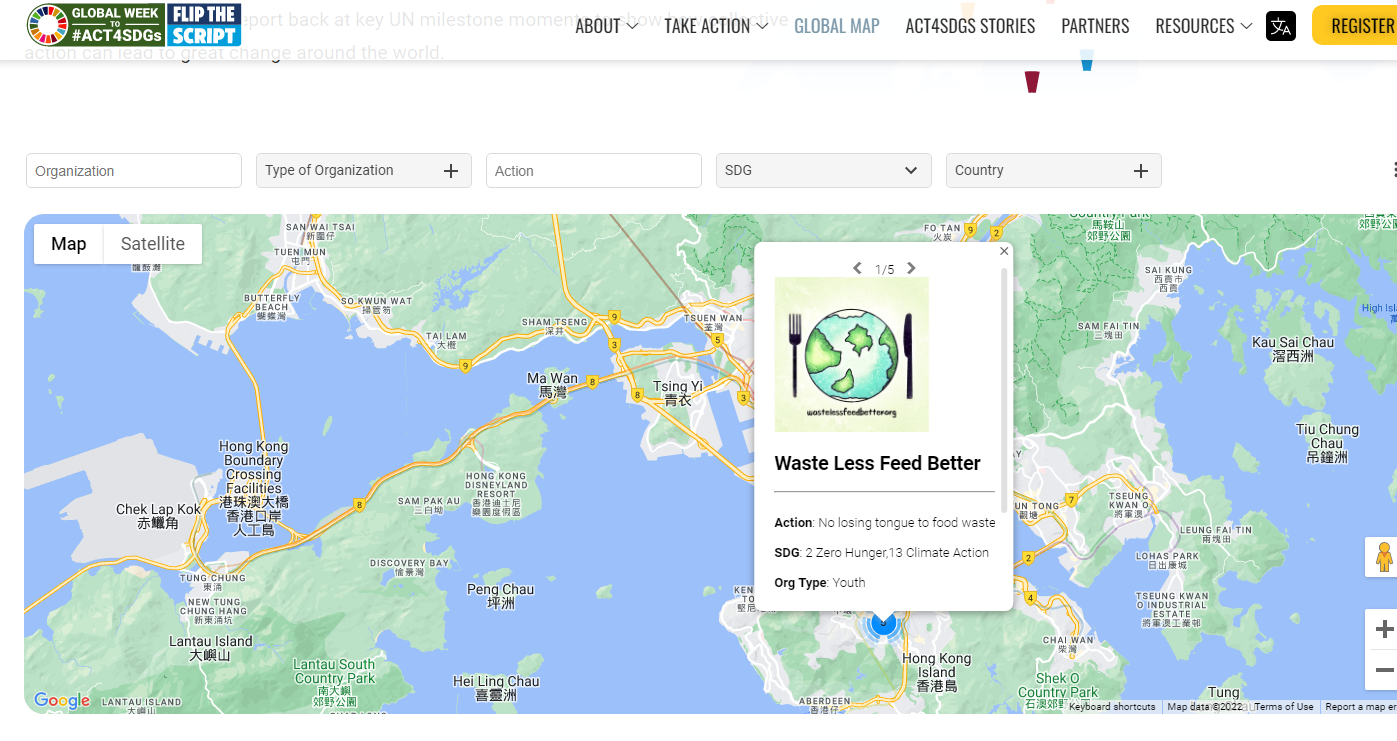Image resolution: width=1397 pixels, height=741 pixels.
Task: Click the Waste Less Feed Better title
Action: click(877, 463)
